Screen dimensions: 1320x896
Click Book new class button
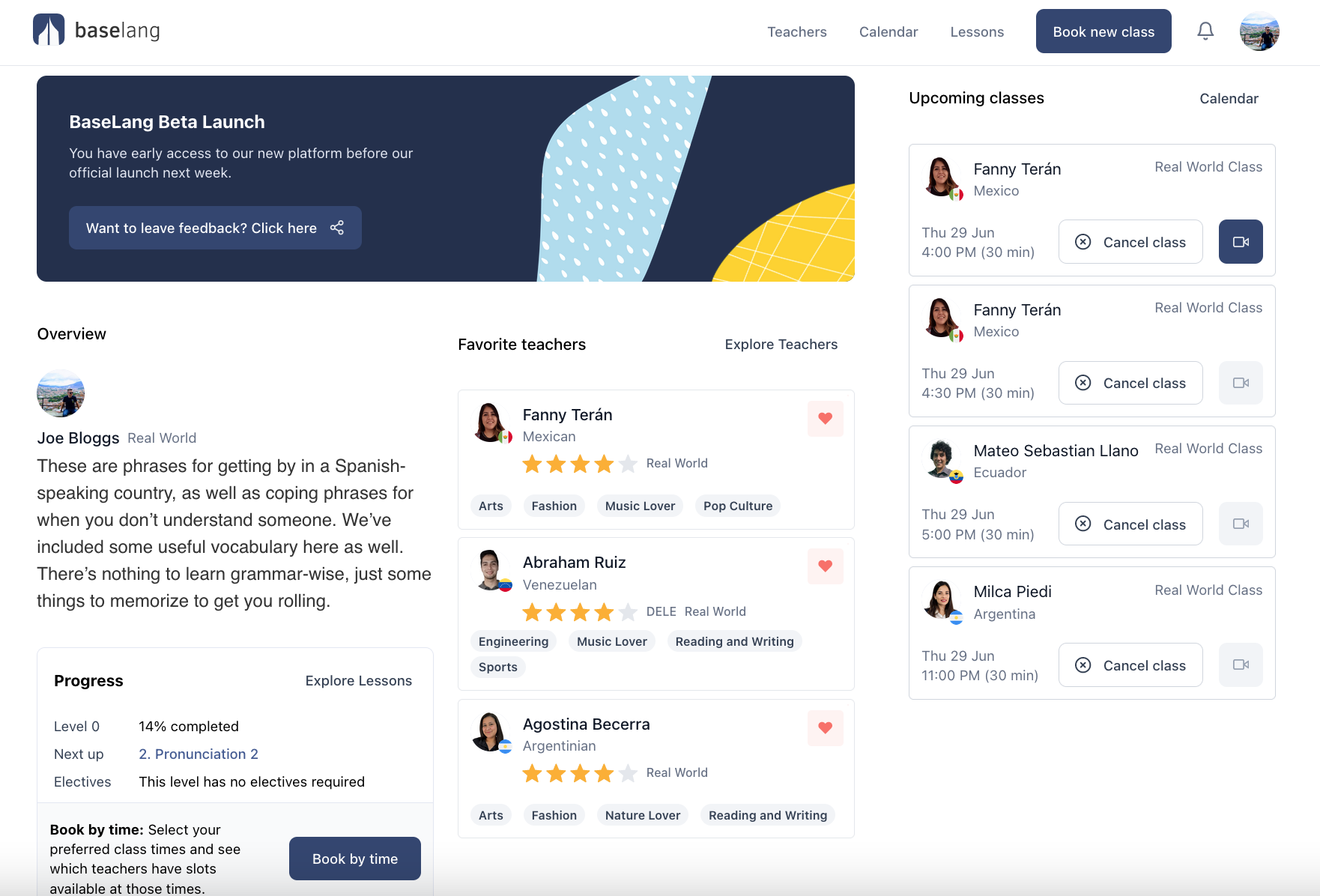point(1103,31)
